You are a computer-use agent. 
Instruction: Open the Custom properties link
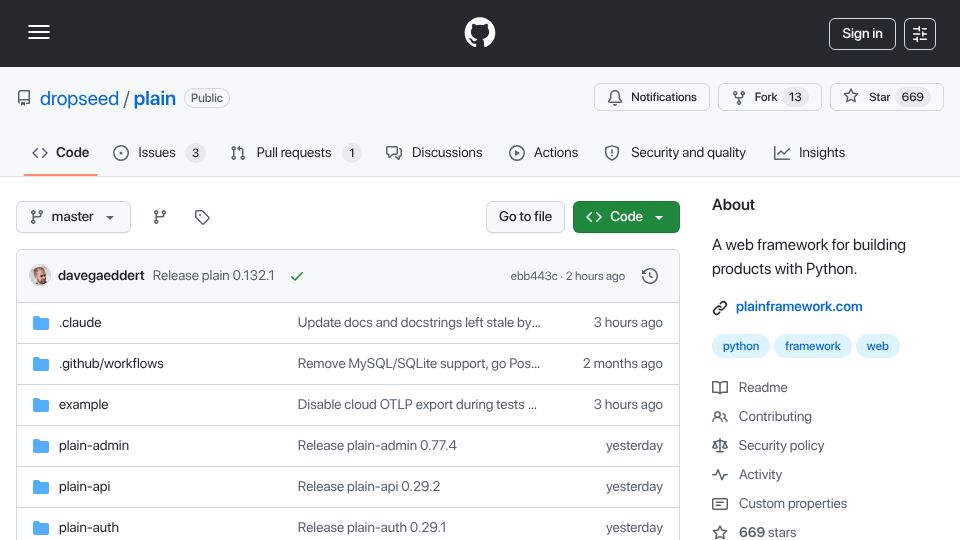click(x=793, y=503)
